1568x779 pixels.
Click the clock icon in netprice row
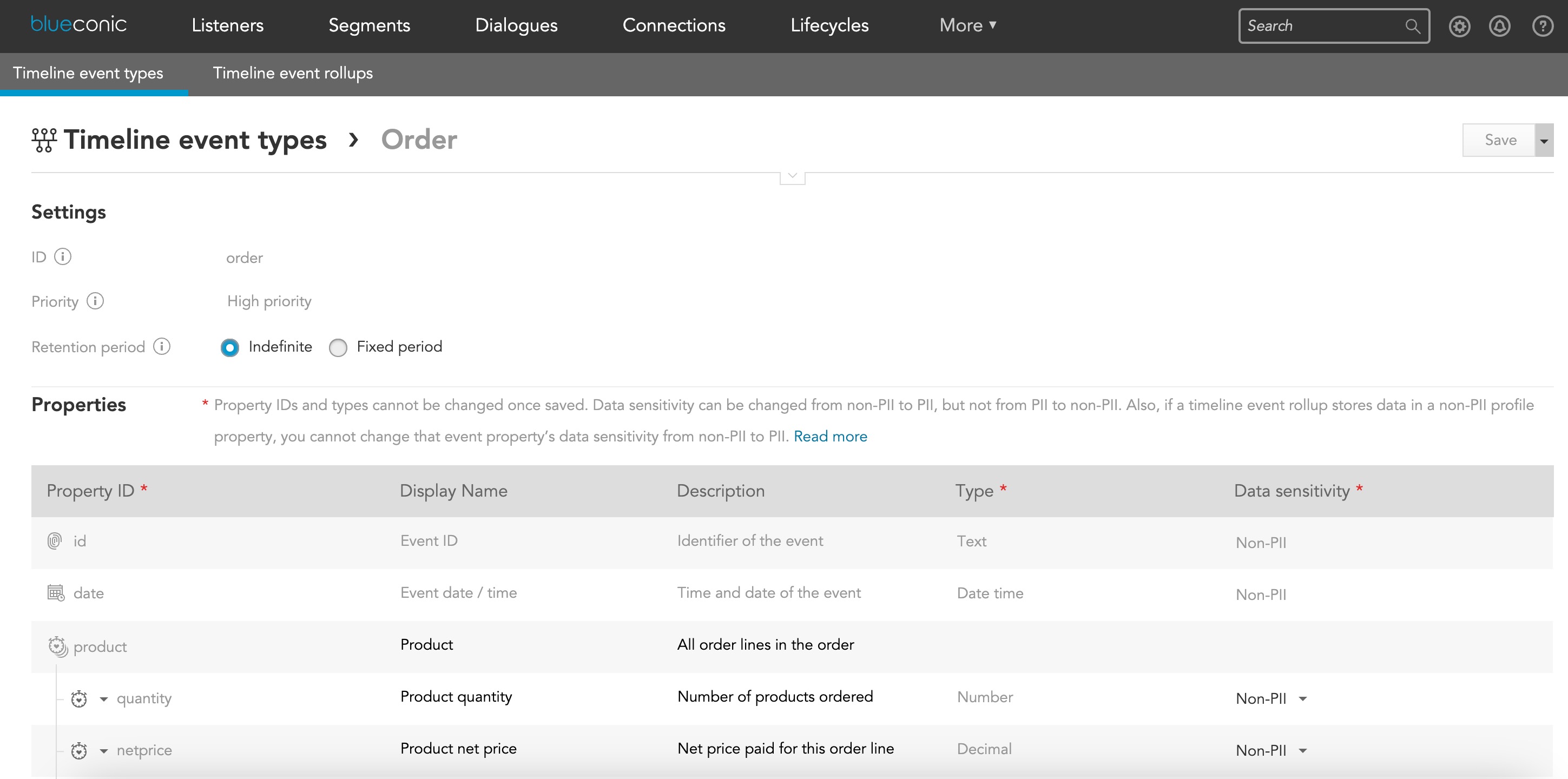pyautogui.click(x=79, y=750)
